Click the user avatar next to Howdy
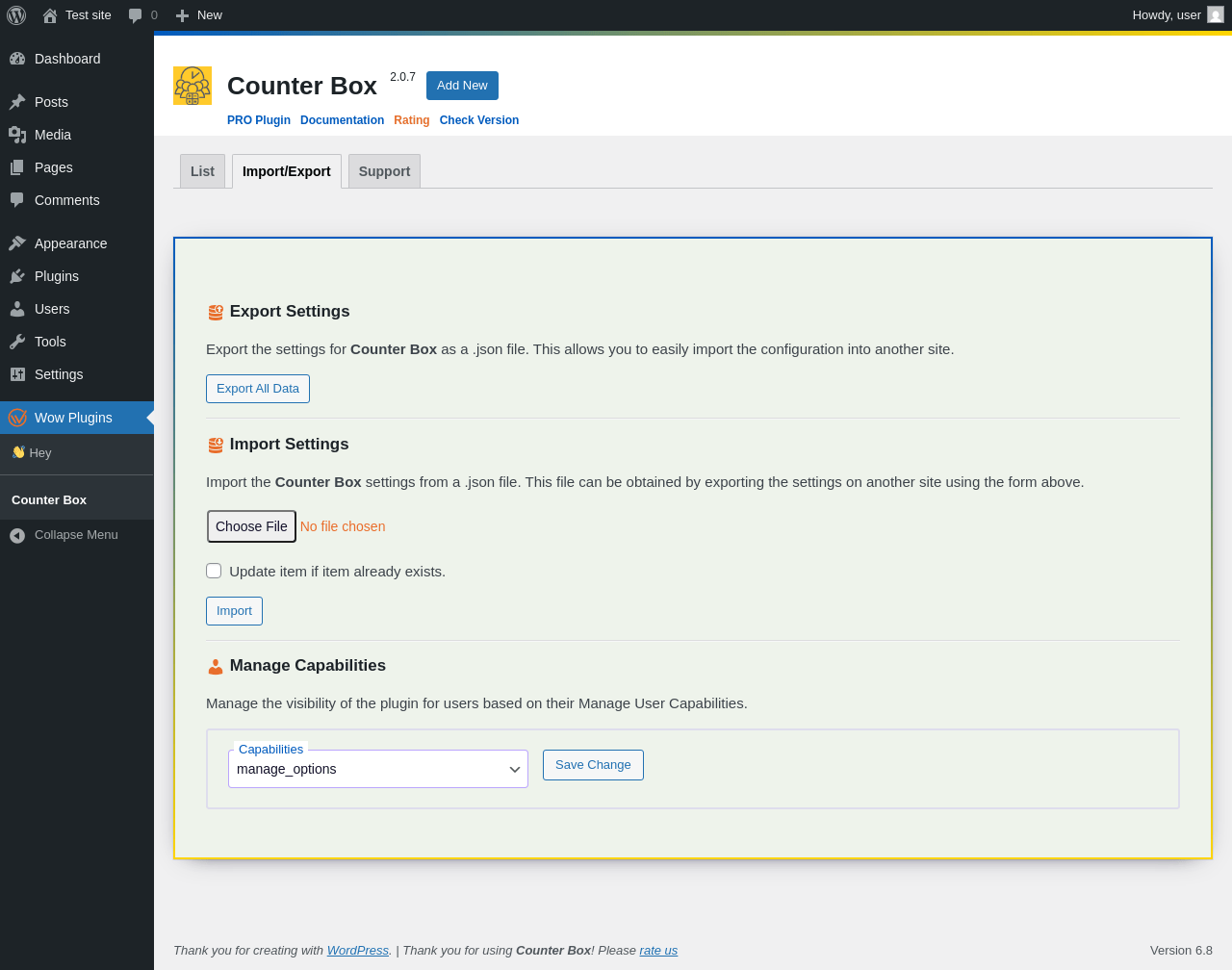The height and width of the screenshot is (970, 1232). tap(1216, 14)
